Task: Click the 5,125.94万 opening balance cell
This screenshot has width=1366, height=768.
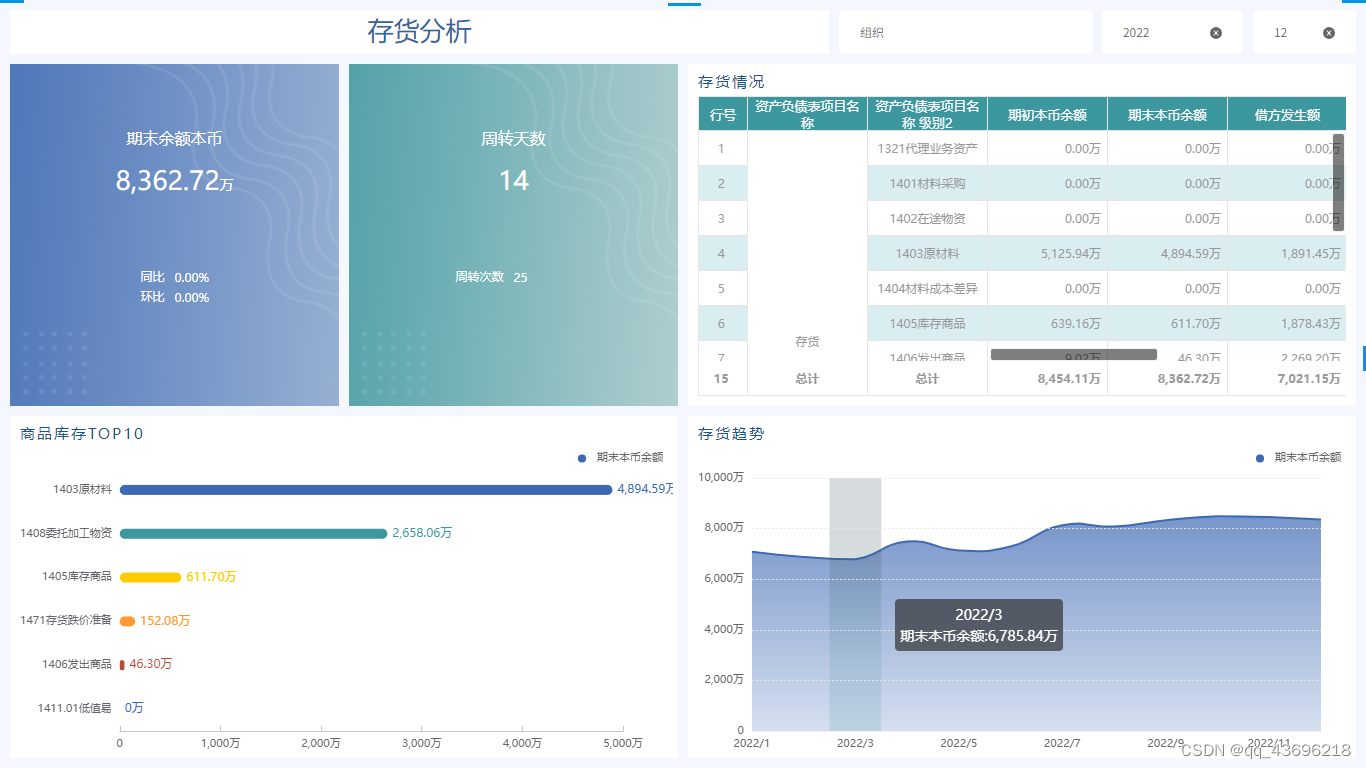Action: pos(1047,253)
